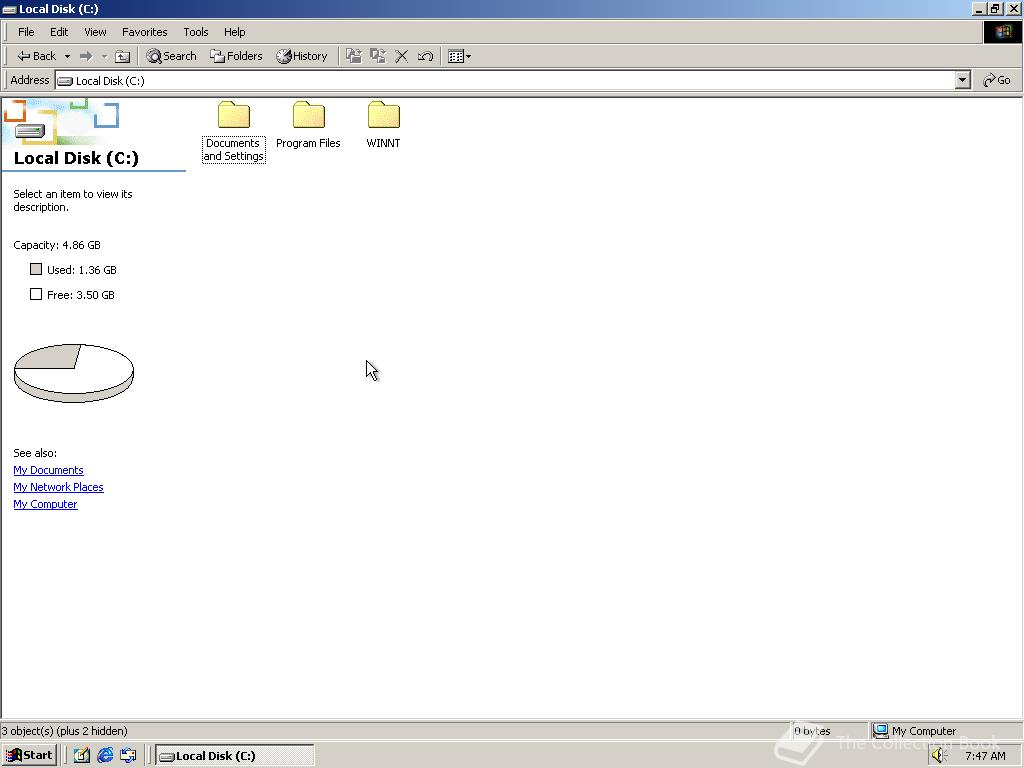1024x768 pixels.
Task: Click the volume speaker tray icon
Action: click(x=940, y=756)
